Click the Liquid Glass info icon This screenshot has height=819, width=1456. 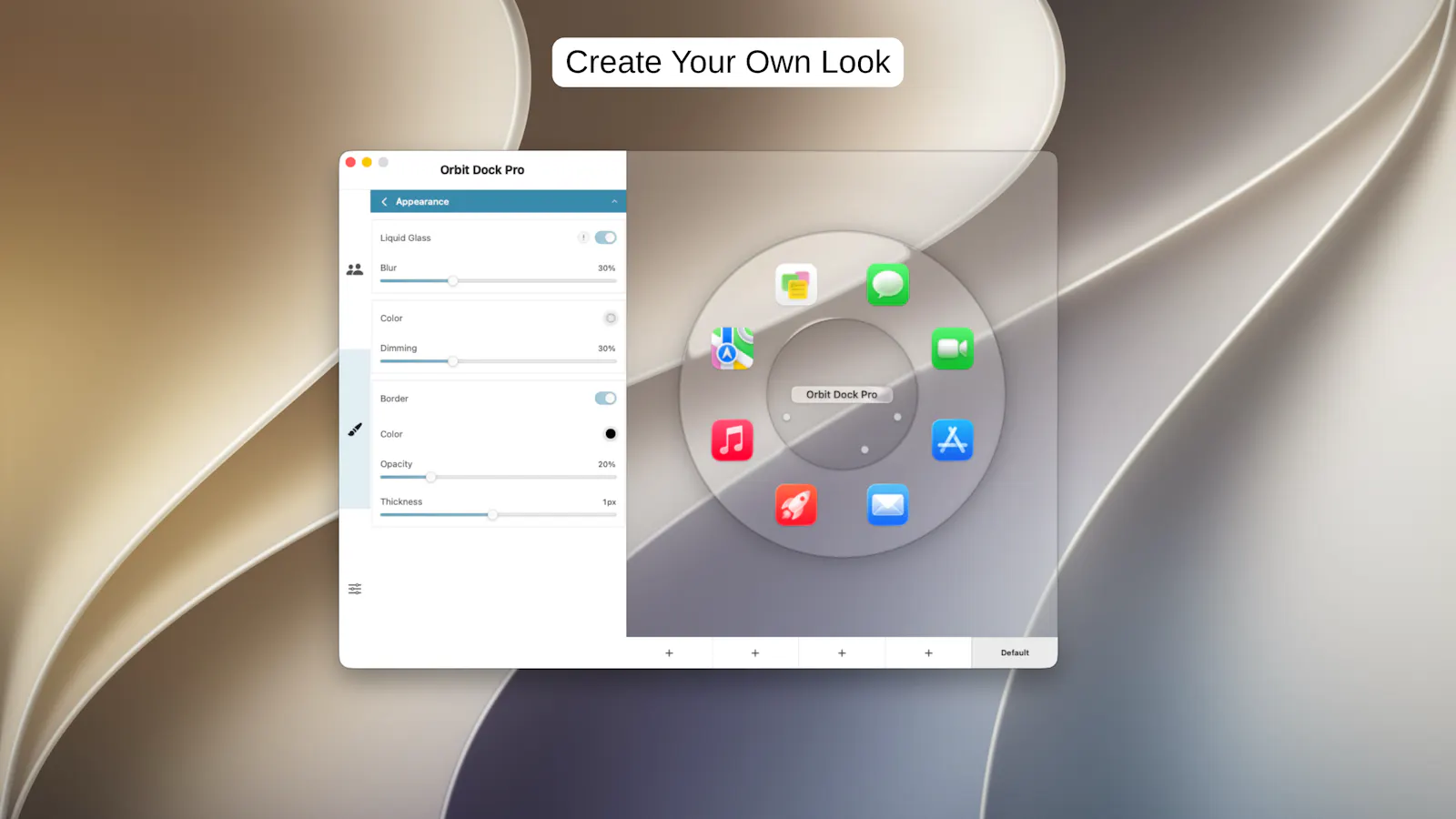582,238
